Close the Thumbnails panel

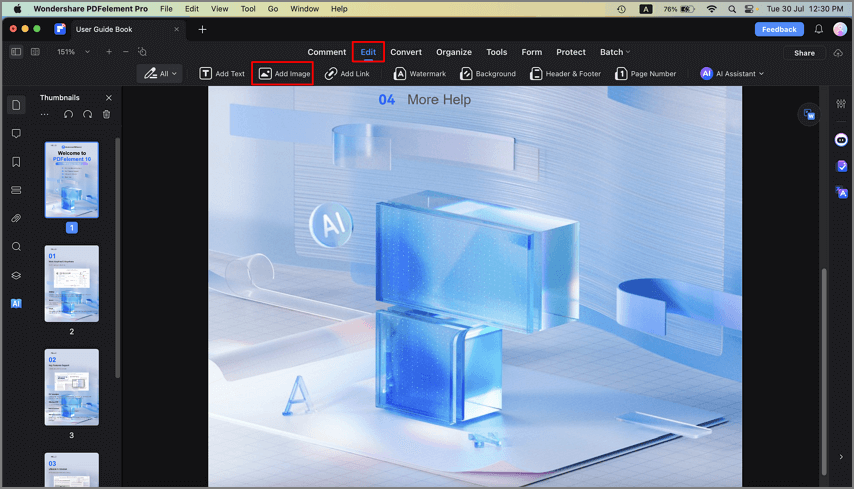108,98
